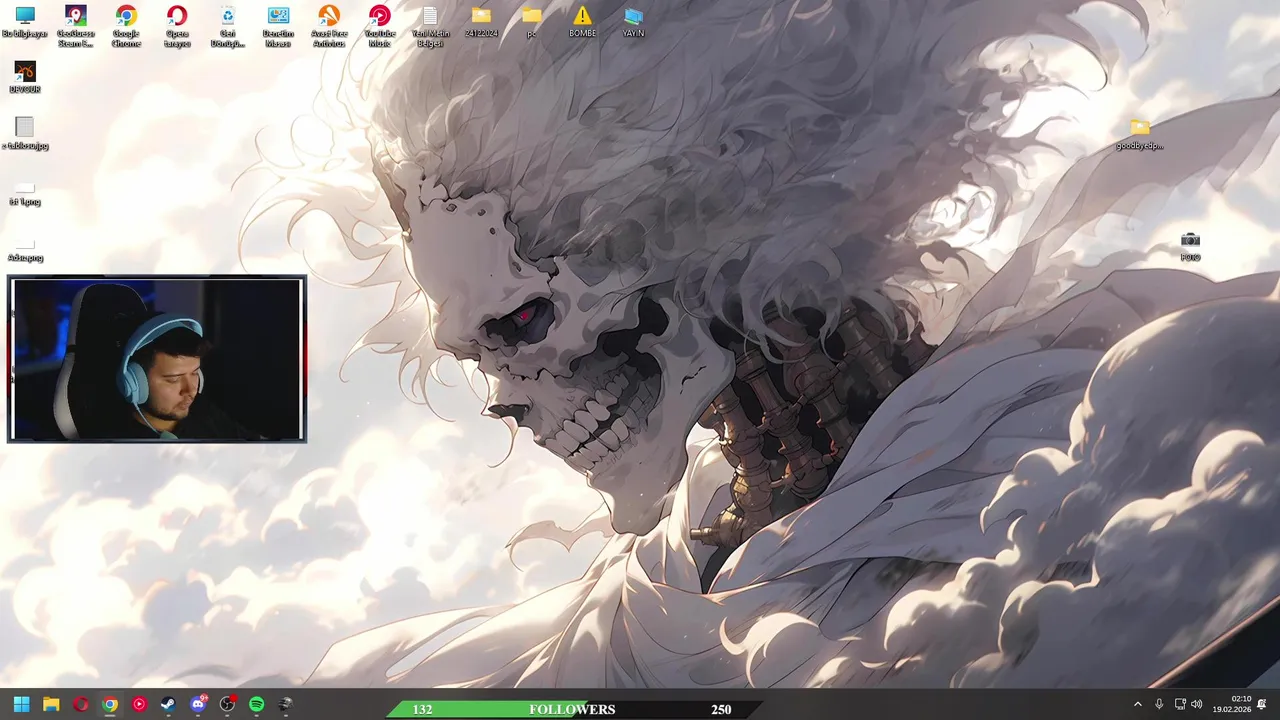Select the 24122024 desktop folder
The width and height of the screenshot is (1280, 720).
[x=481, y=22]
